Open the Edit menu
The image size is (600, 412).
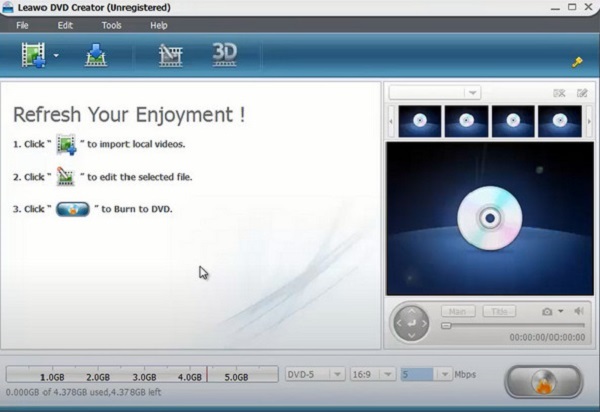pyautogui.click(x=65, y=25)
